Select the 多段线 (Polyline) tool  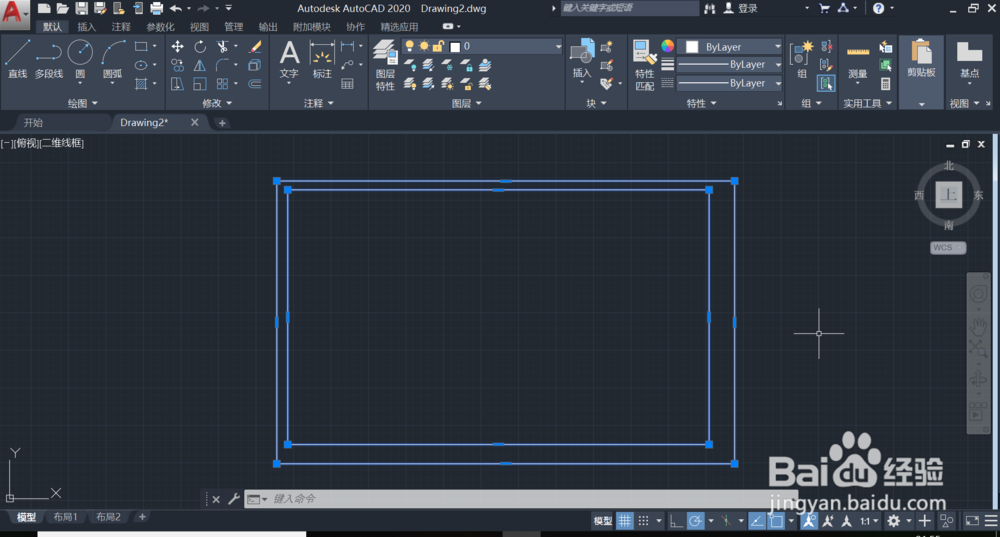pyautogui.click(x=49, y=59)
